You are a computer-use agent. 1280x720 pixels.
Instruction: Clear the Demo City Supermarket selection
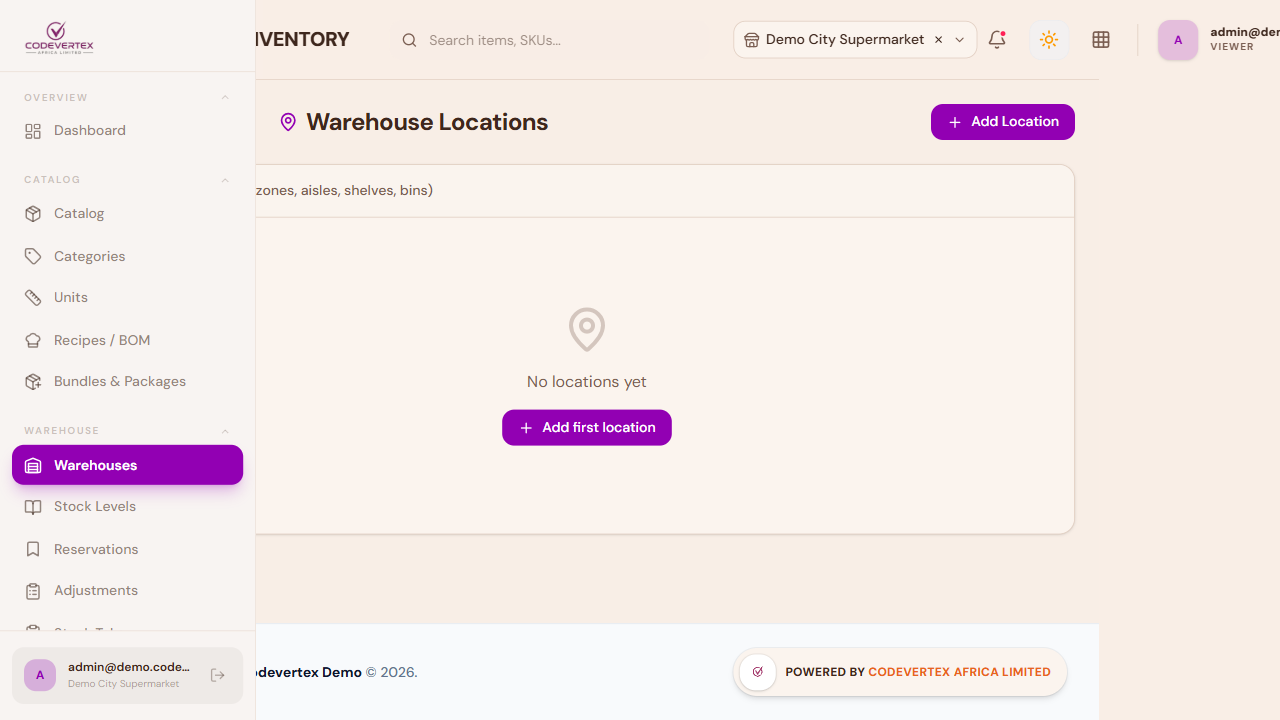tap(938, 40)
